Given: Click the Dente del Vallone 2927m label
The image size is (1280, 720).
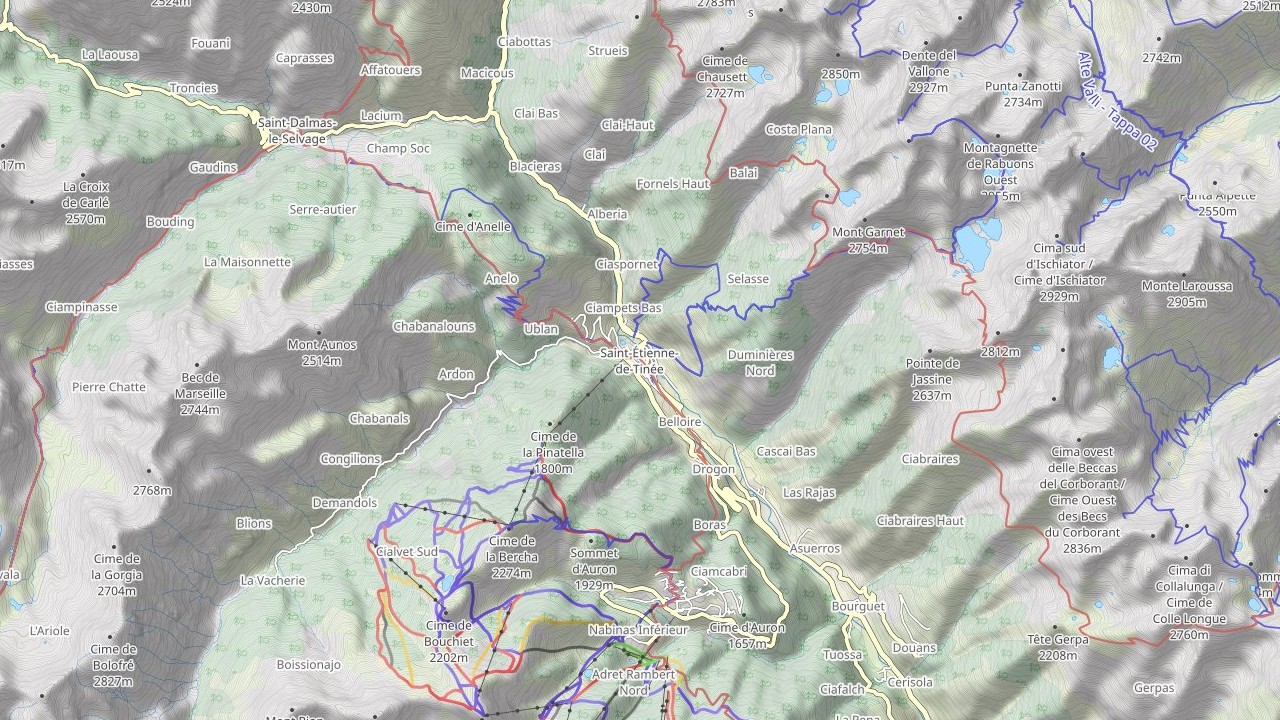Looking at the screenshot, I should pyautogui.click(x=929, y=71).
